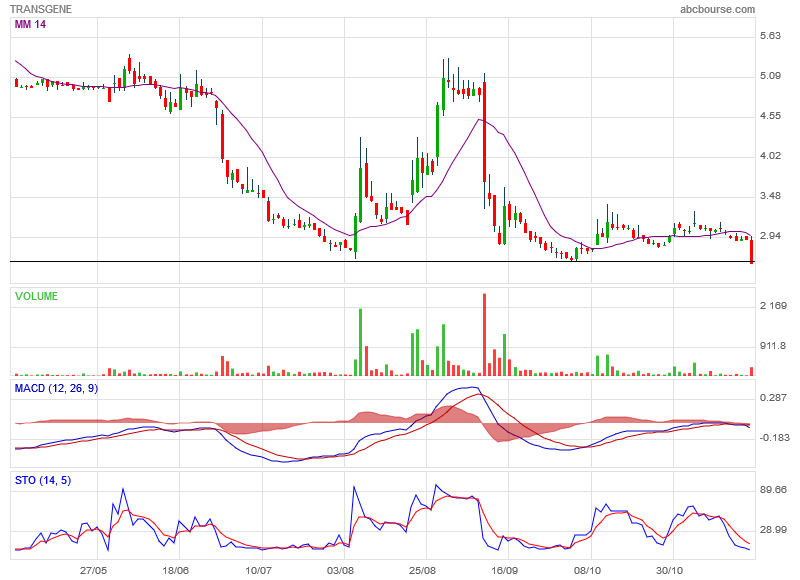
Task: Click the -0.183 MACD axis value
Action: (x=774, y=438)
